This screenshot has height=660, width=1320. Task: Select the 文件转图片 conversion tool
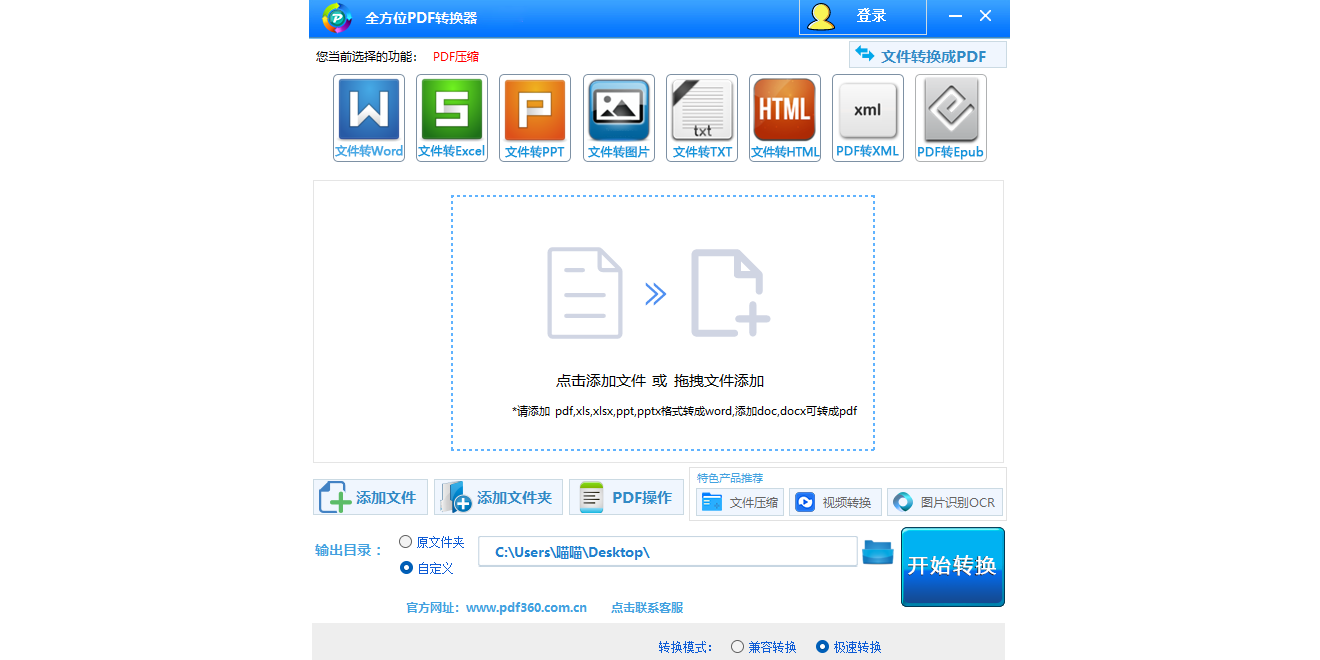618,115
